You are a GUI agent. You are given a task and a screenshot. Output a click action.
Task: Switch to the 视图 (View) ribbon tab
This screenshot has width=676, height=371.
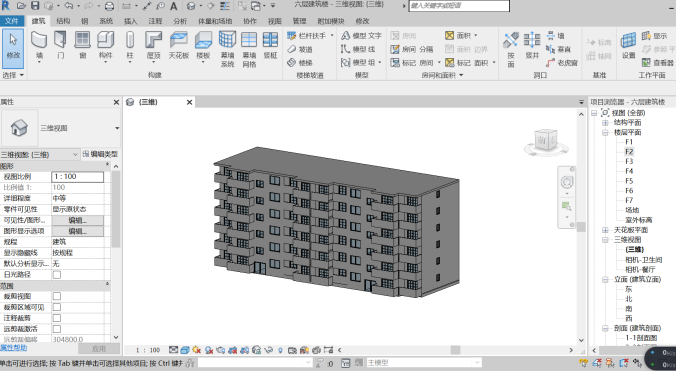point(274,21)
